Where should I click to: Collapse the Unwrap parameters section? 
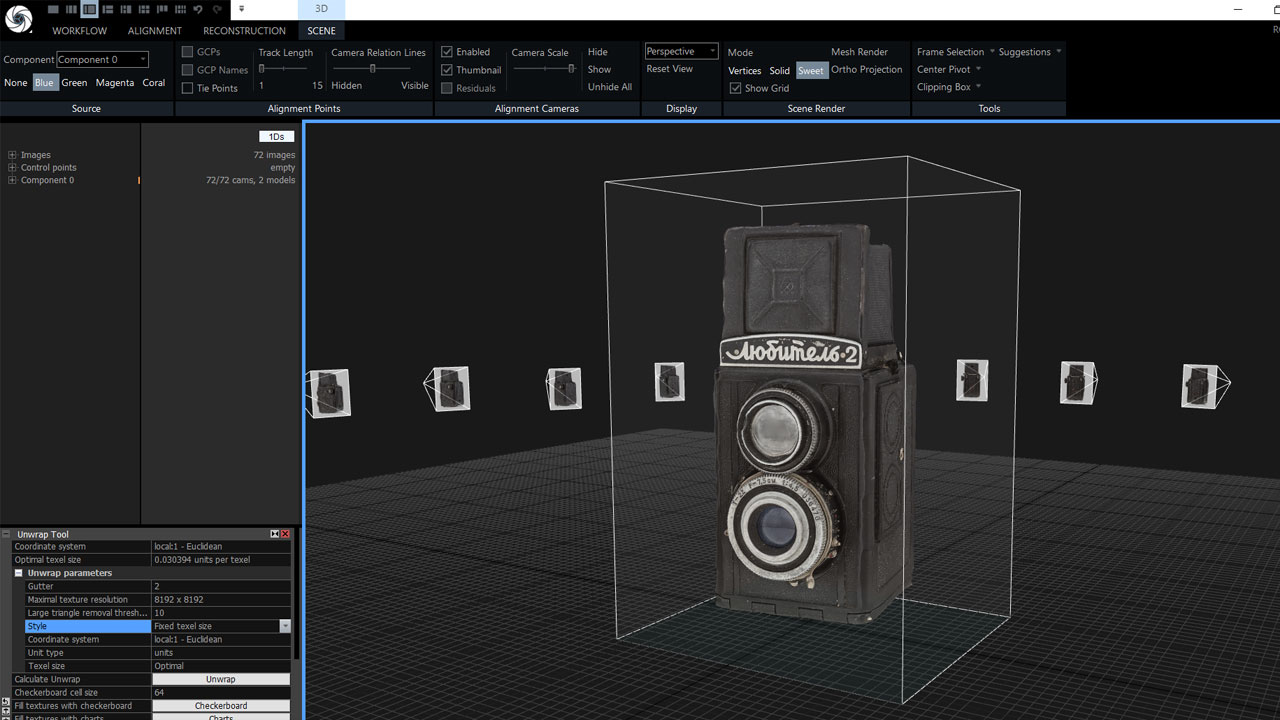pyautogui.click(x=18, y=573)
